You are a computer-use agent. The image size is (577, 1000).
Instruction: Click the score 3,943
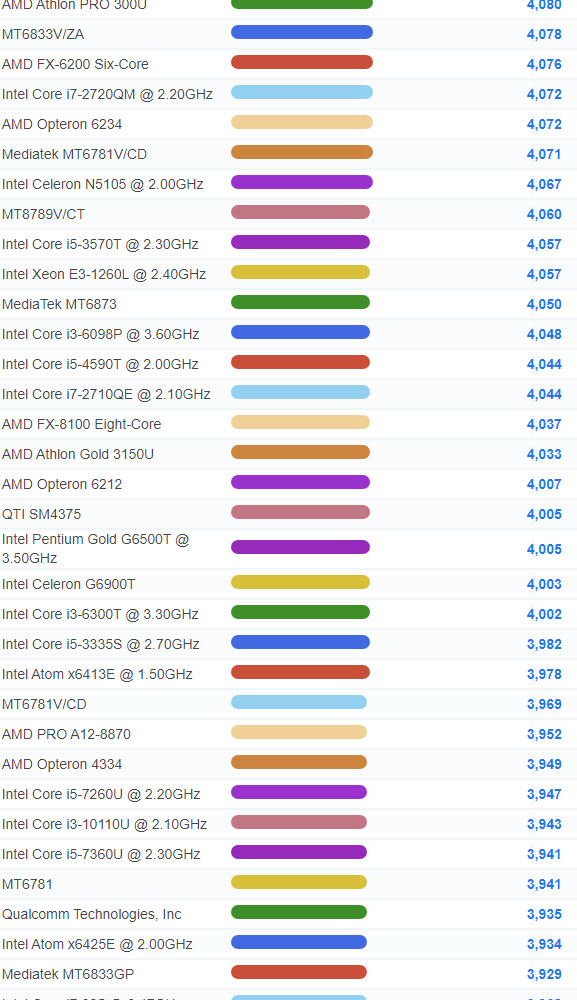click(x=544, y=824)
